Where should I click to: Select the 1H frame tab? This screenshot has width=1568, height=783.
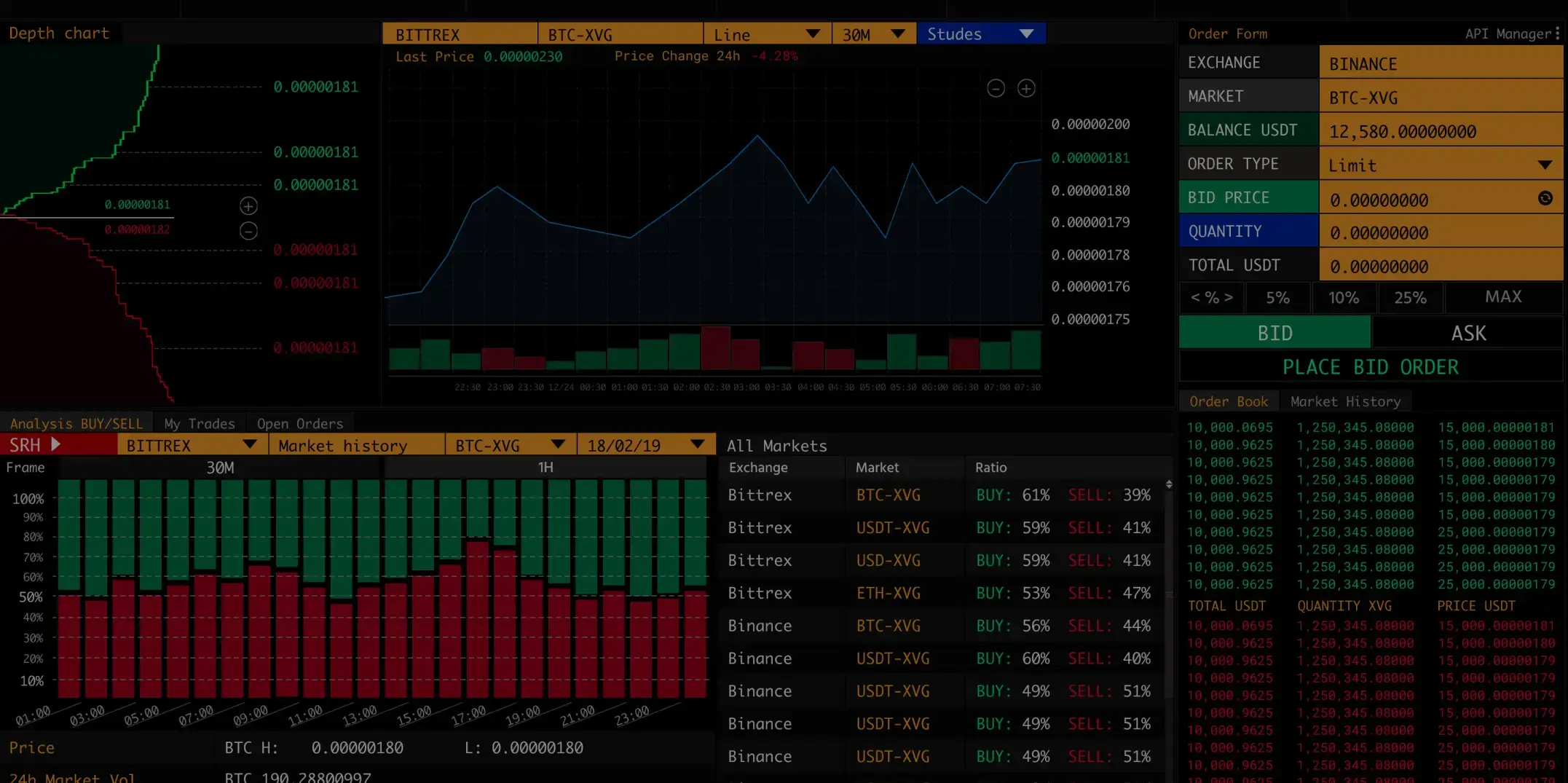point(545,468)
